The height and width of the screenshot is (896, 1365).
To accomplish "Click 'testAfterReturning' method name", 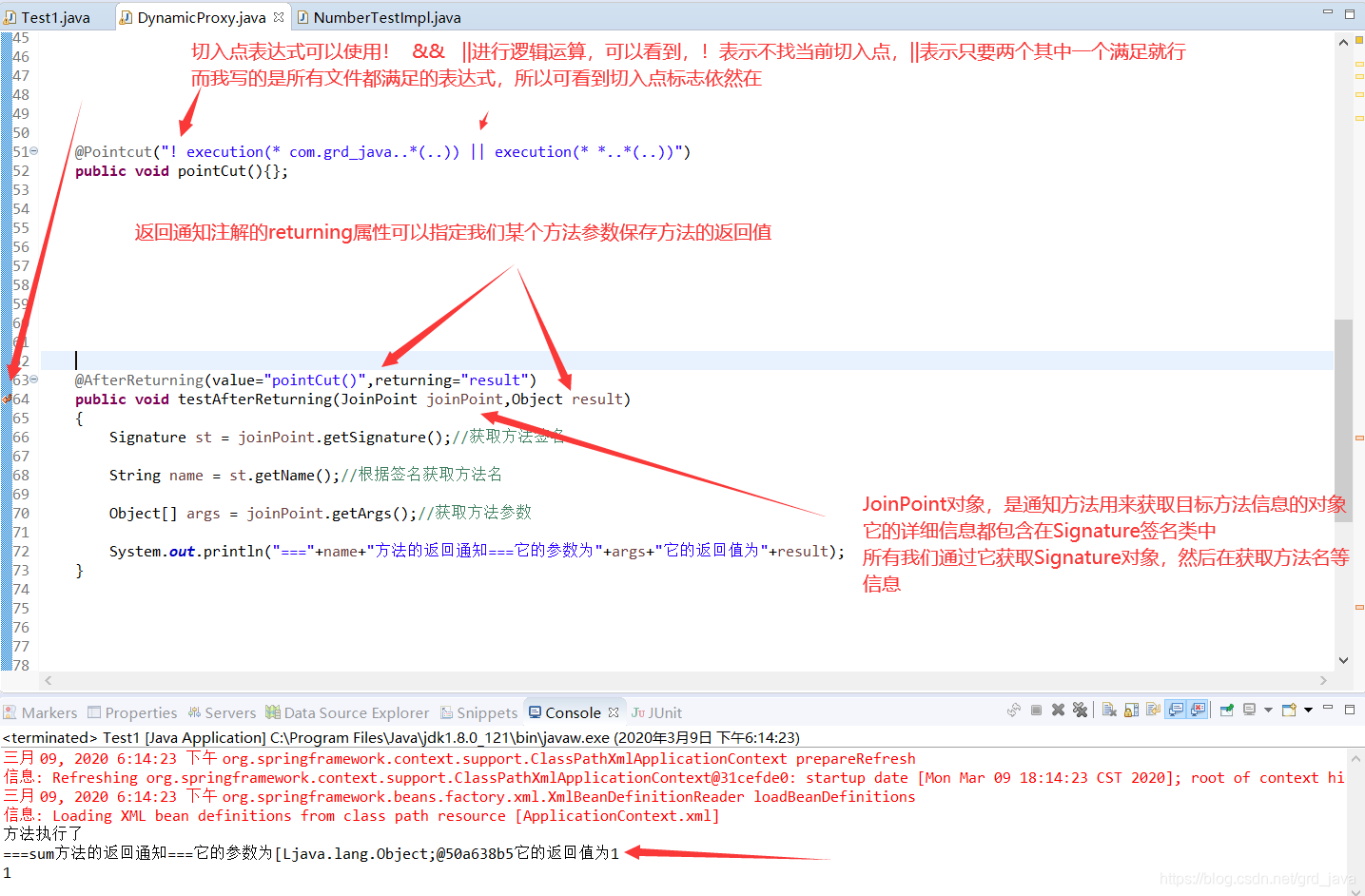I will click(x=255, y=399).
